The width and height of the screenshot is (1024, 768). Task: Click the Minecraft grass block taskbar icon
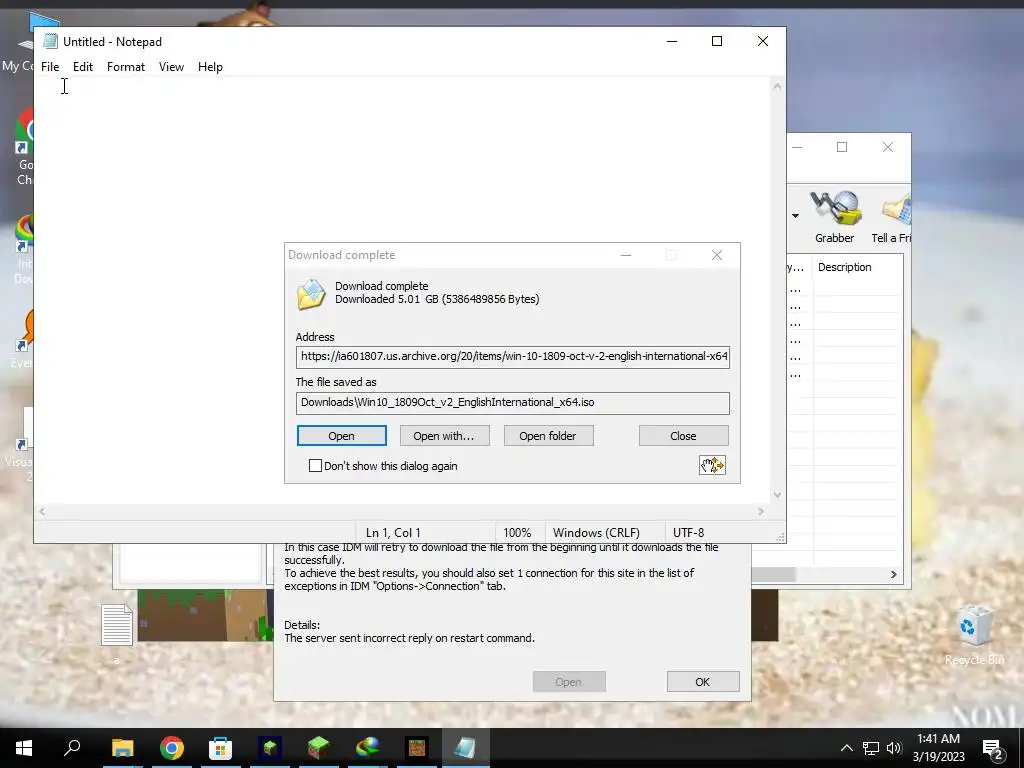(x=319, y=748)
